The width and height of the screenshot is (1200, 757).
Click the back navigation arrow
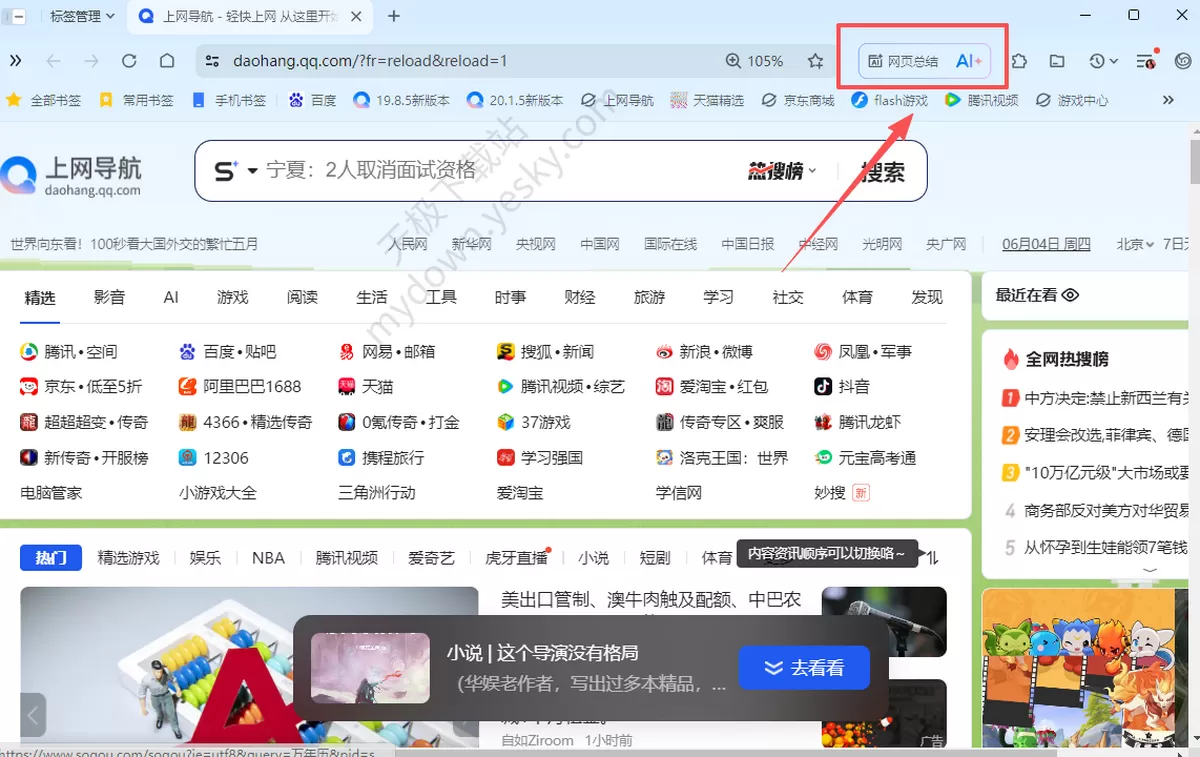[x=53, y=61]
